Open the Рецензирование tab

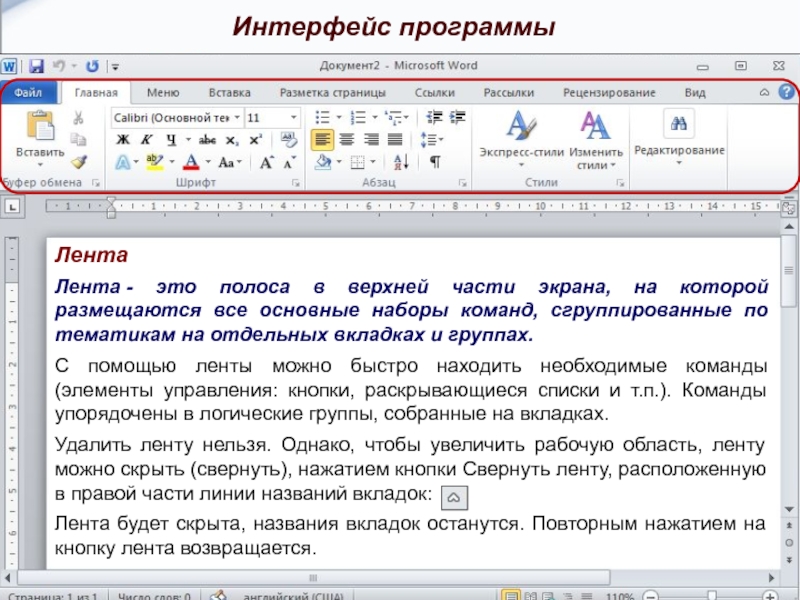point(609,92)
